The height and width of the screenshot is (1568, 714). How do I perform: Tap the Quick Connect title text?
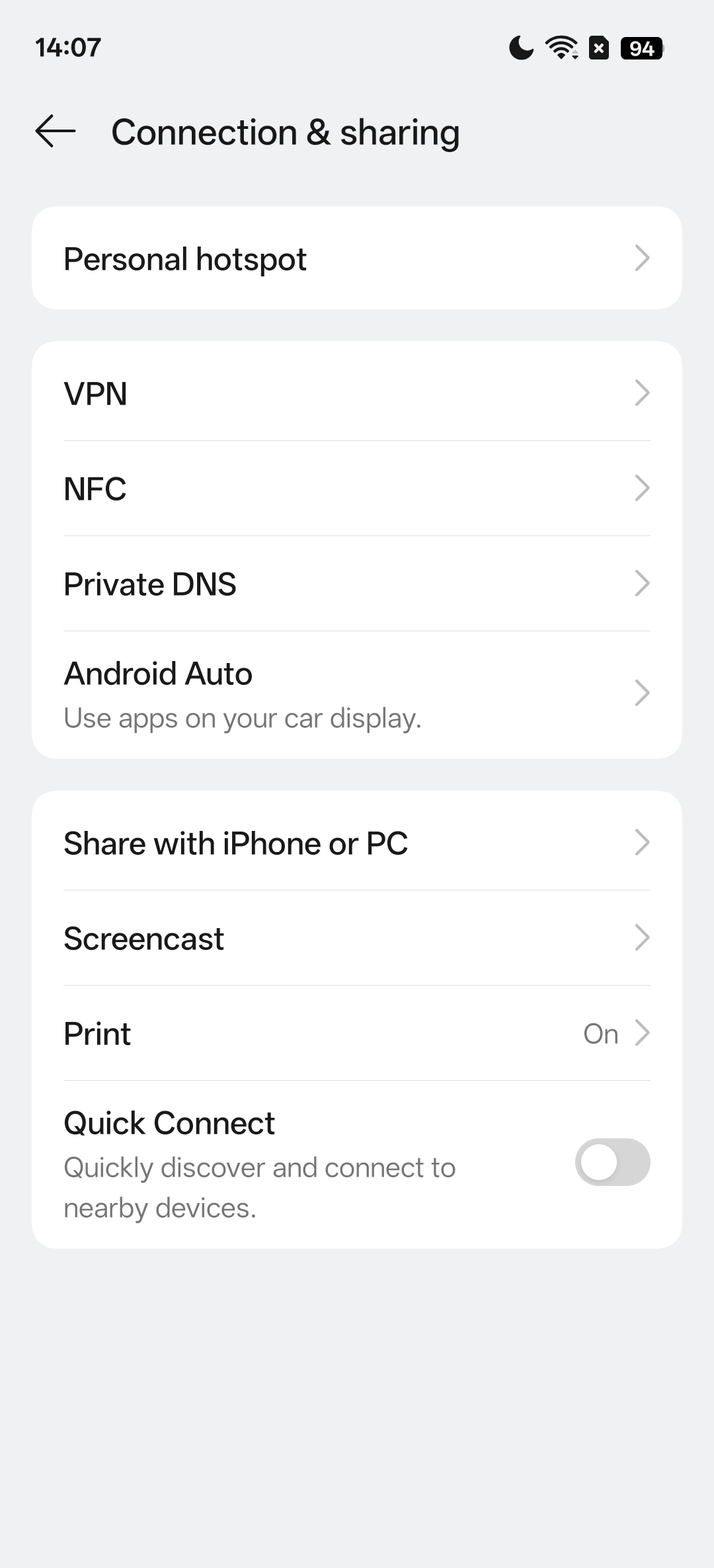pyautogui.click(x=169, y=1123)
